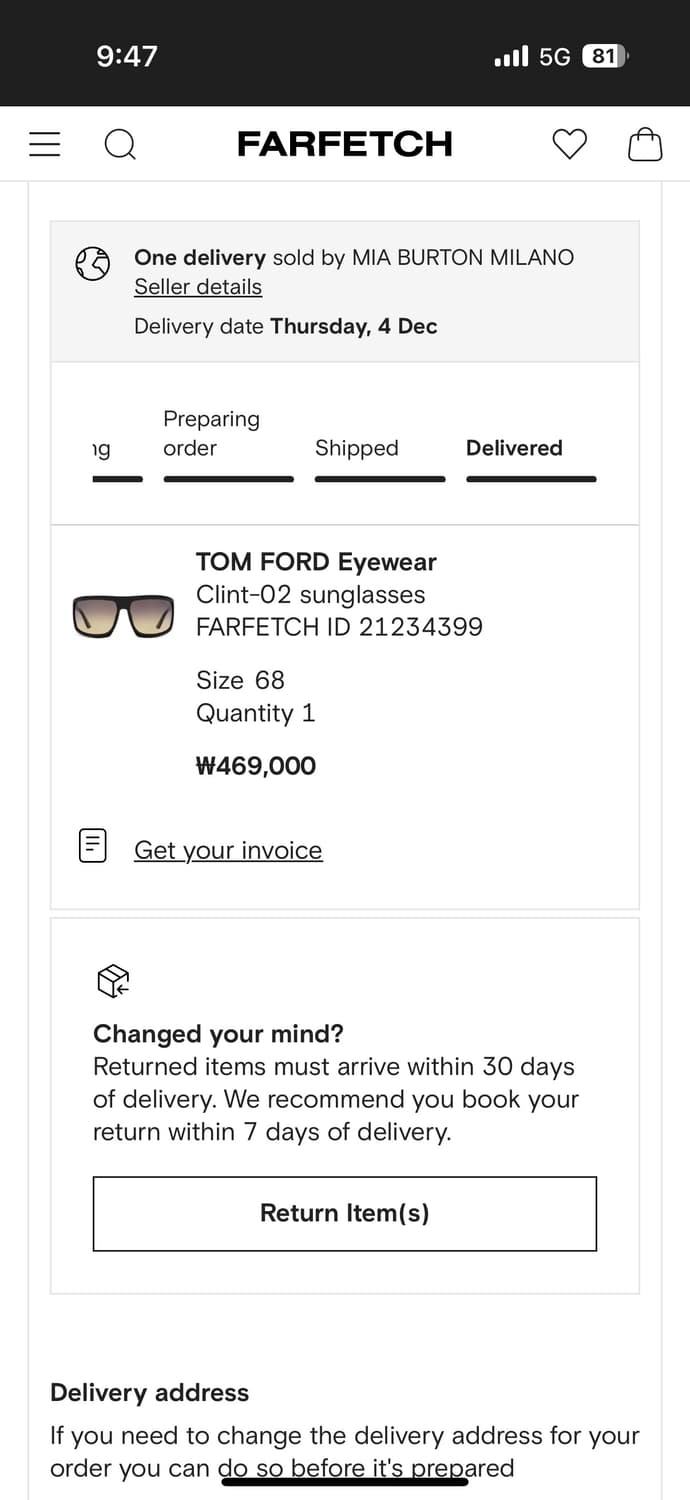Open the hamburger menu

point(45,145)
